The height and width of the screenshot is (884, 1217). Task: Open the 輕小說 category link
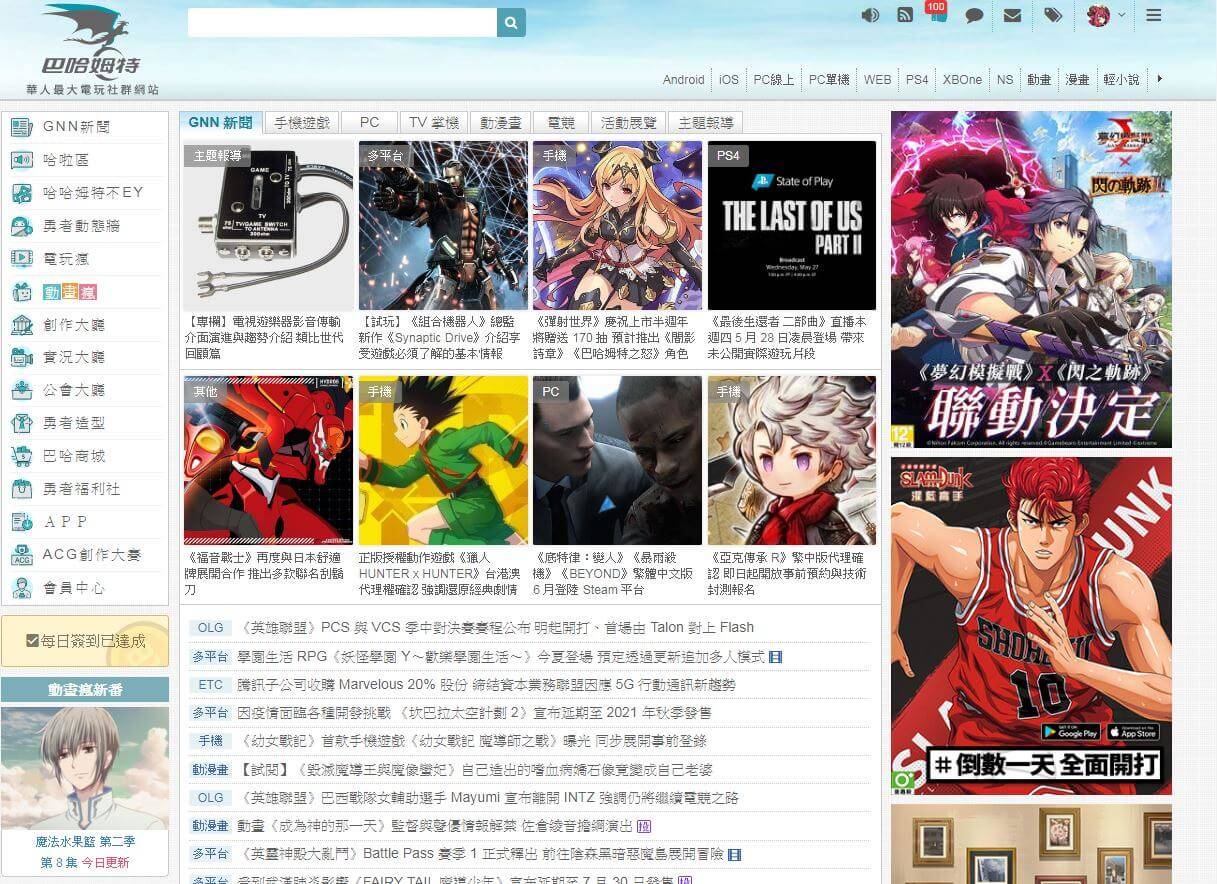pyautogui.click(x=1122, y=79)
